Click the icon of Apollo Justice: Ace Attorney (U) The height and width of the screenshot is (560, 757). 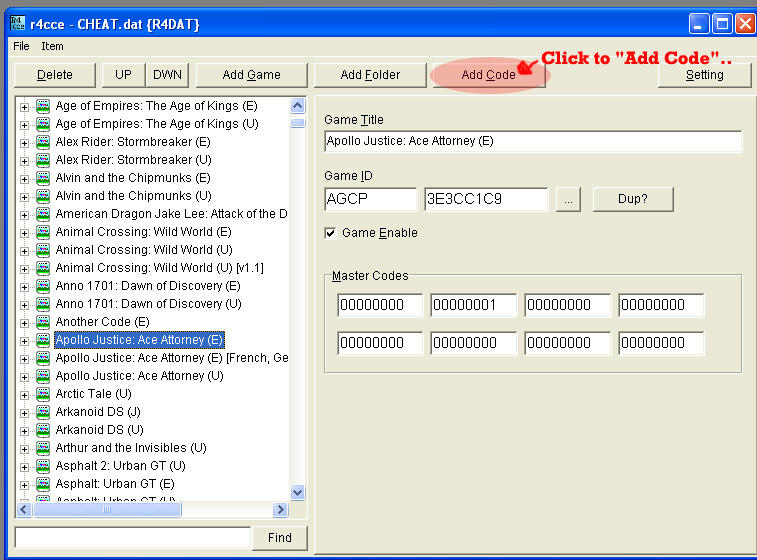[43, 376]
